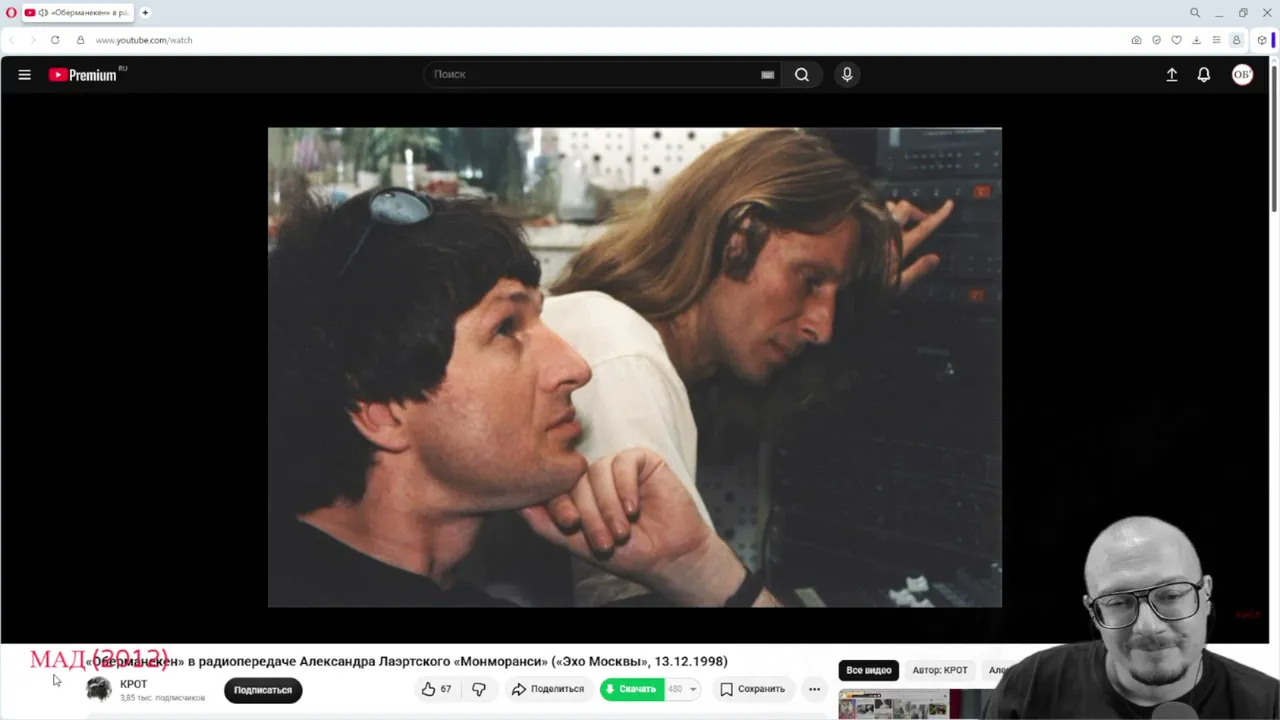Open the extensions cube icon
This screenshot has width=1280, height=720.
(1262, 40)
